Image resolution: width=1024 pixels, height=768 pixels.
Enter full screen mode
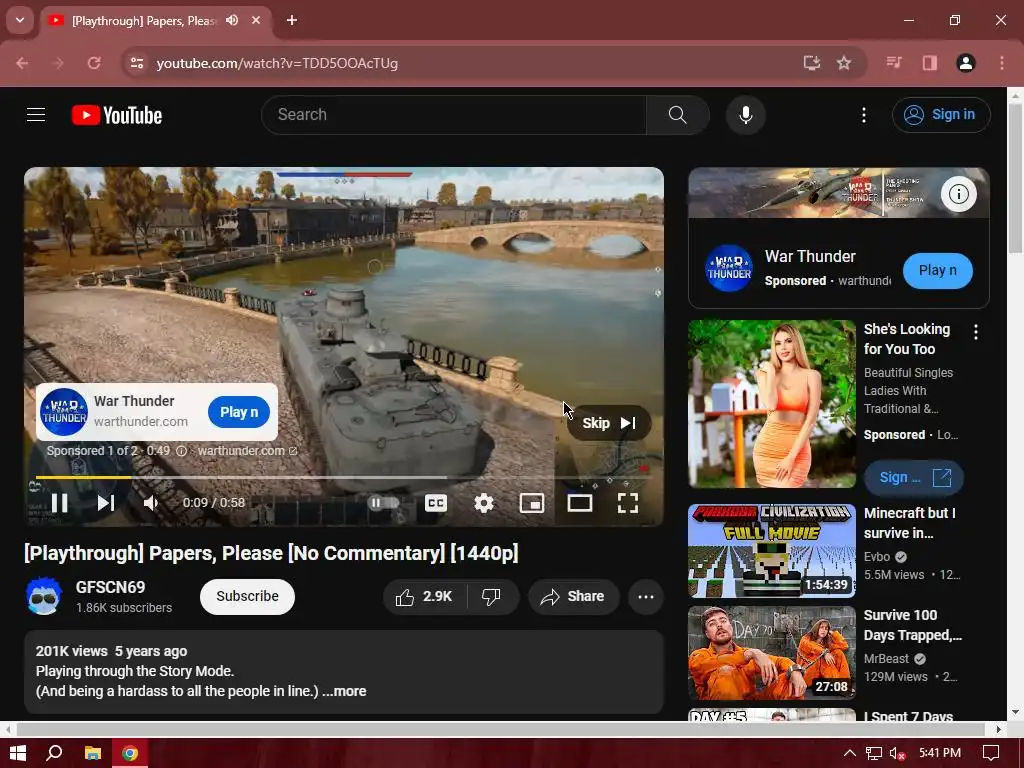pyautogui.click(x=628, y=503)
